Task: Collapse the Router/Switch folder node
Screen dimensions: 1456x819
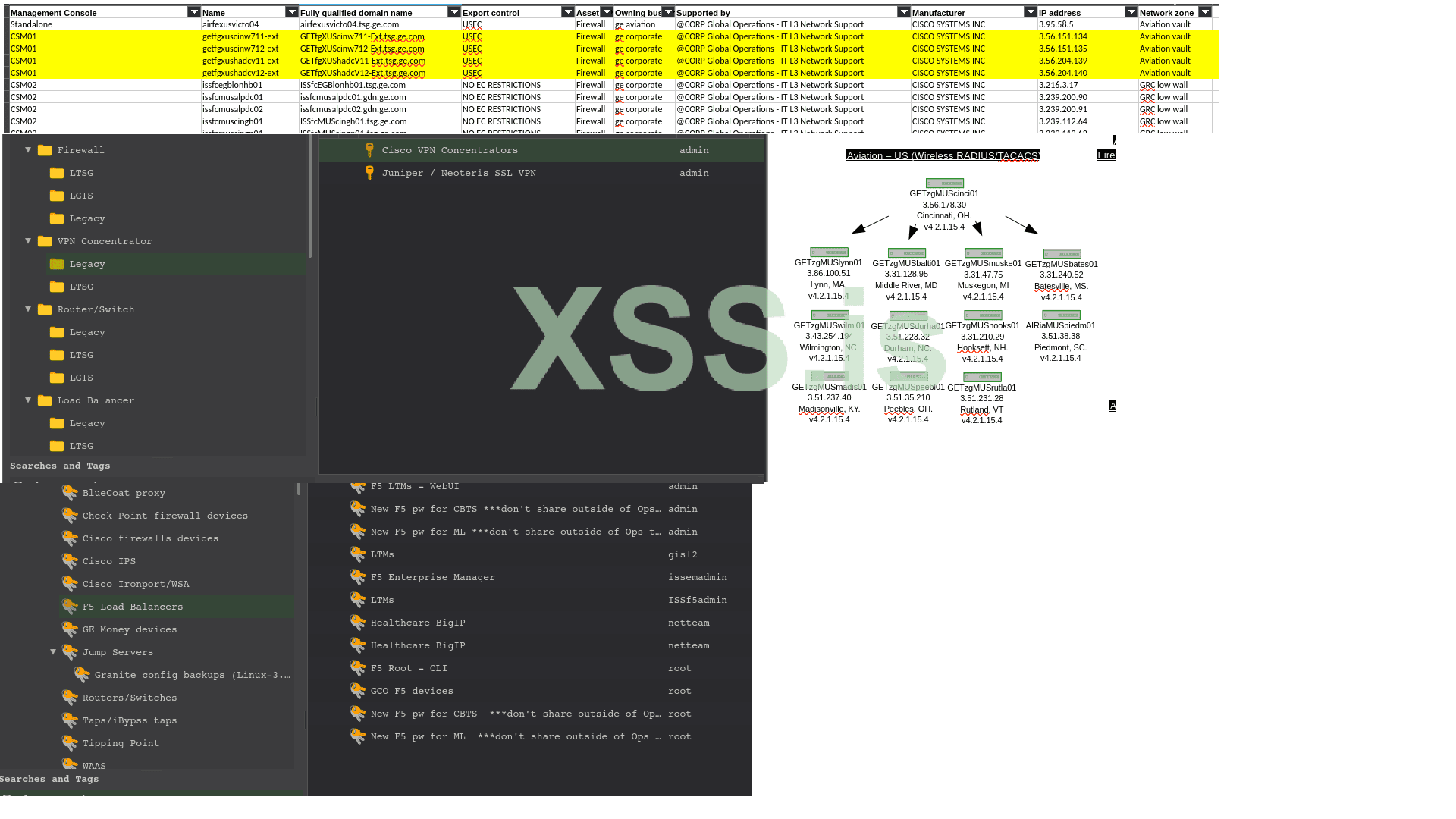Action: [28, 309]
